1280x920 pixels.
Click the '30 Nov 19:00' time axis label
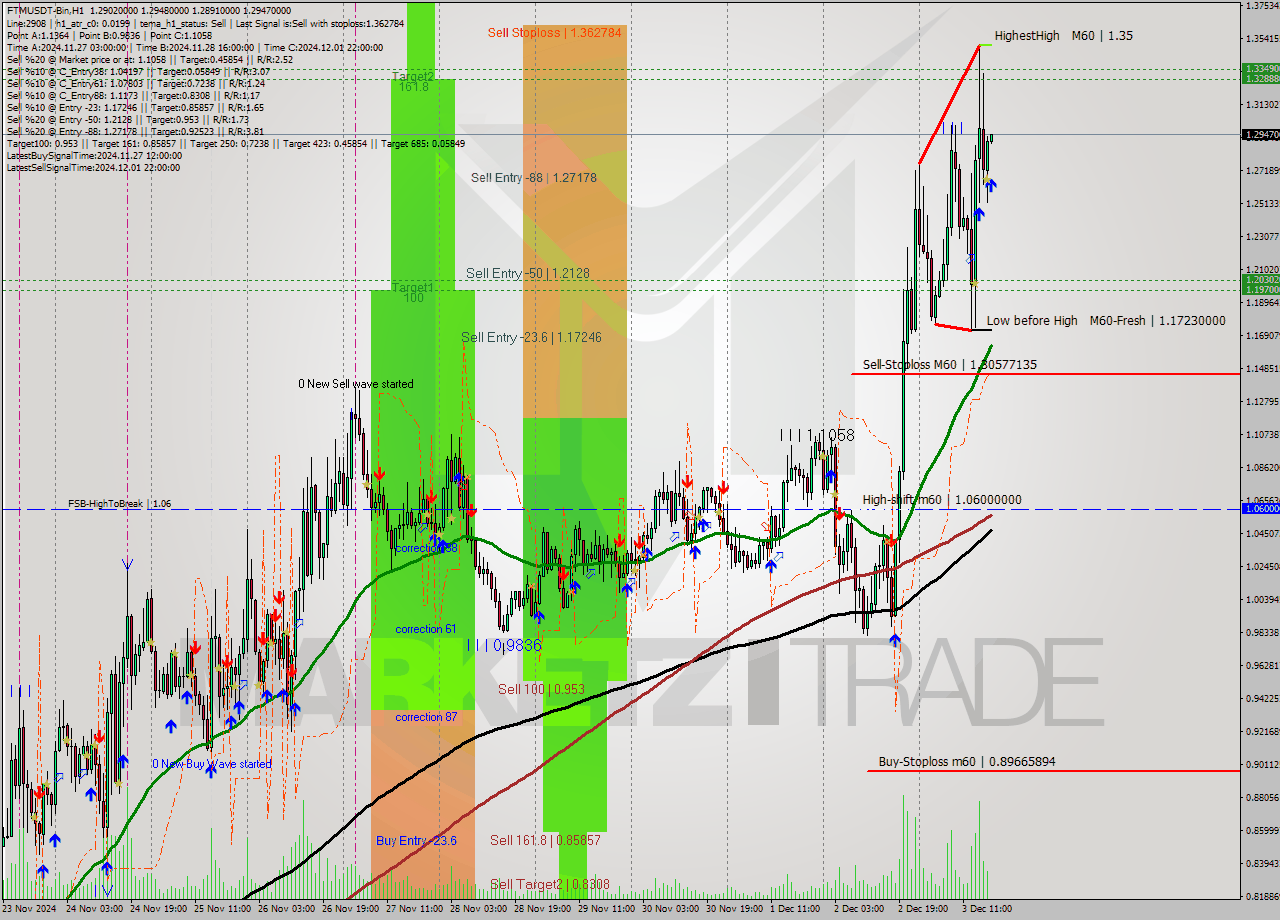[735, 910]
